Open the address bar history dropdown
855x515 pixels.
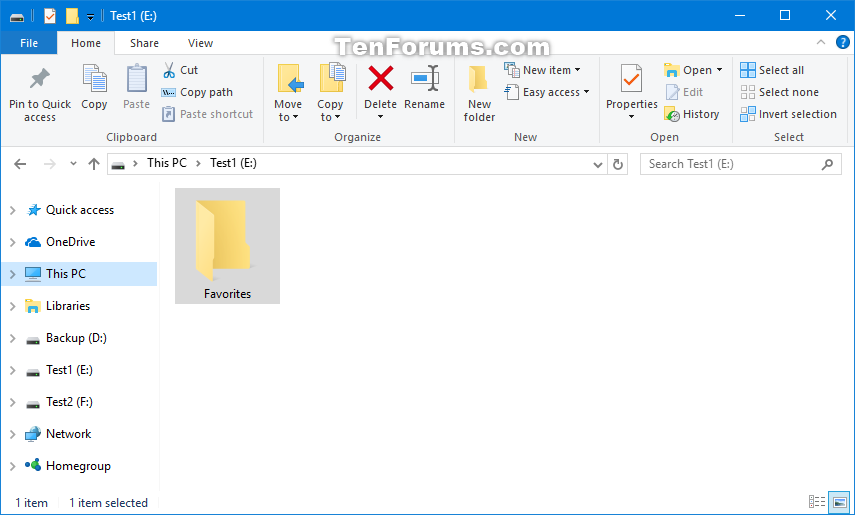pyautogui.click(x=598, y=164)
